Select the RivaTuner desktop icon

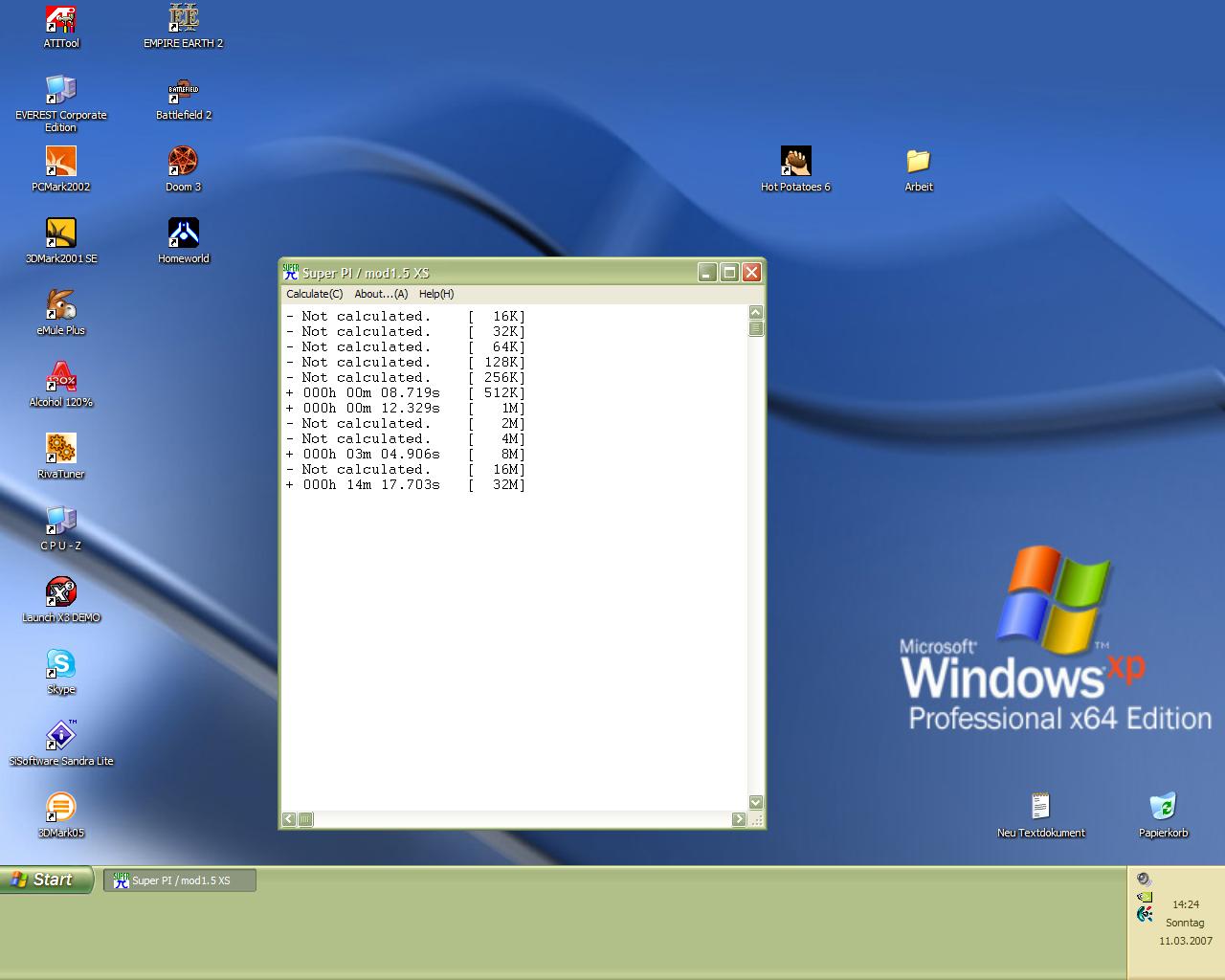(x=61, y=449)
